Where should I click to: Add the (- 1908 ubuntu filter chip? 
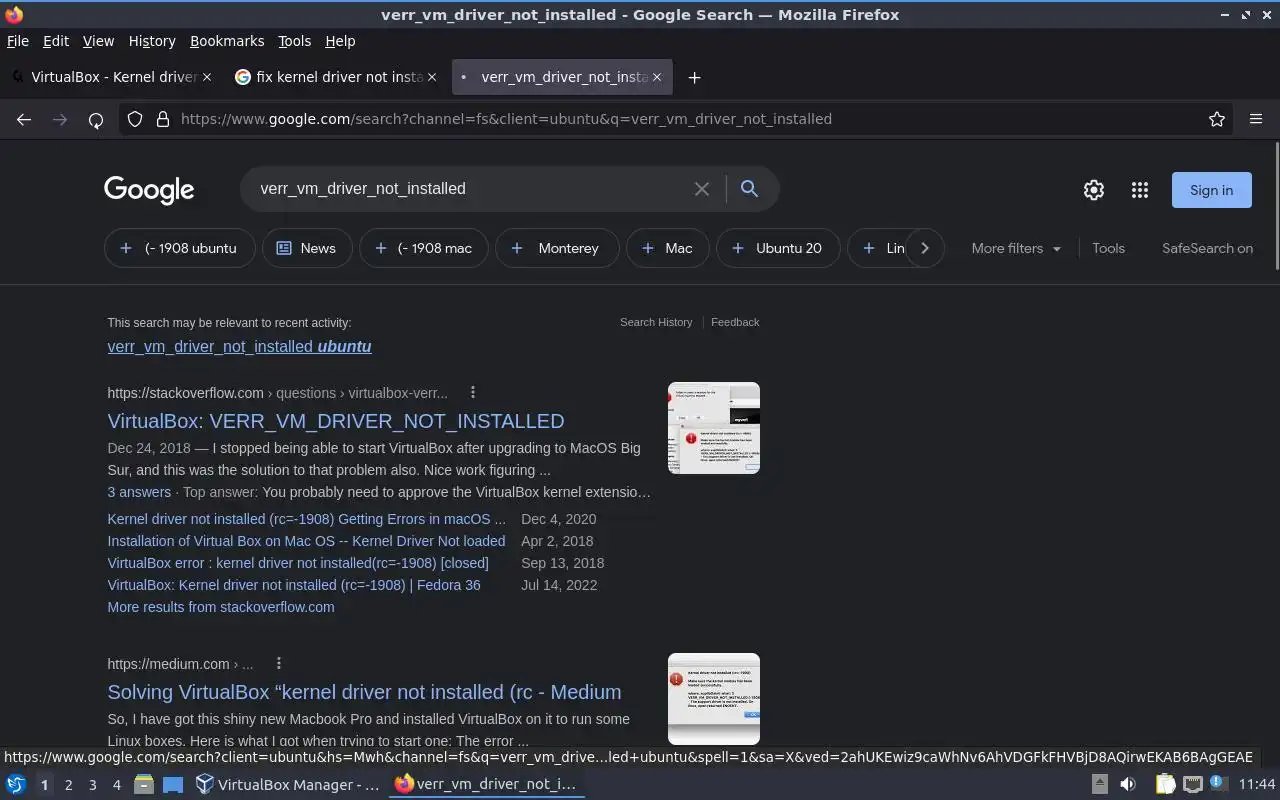[x=179, y=248]
